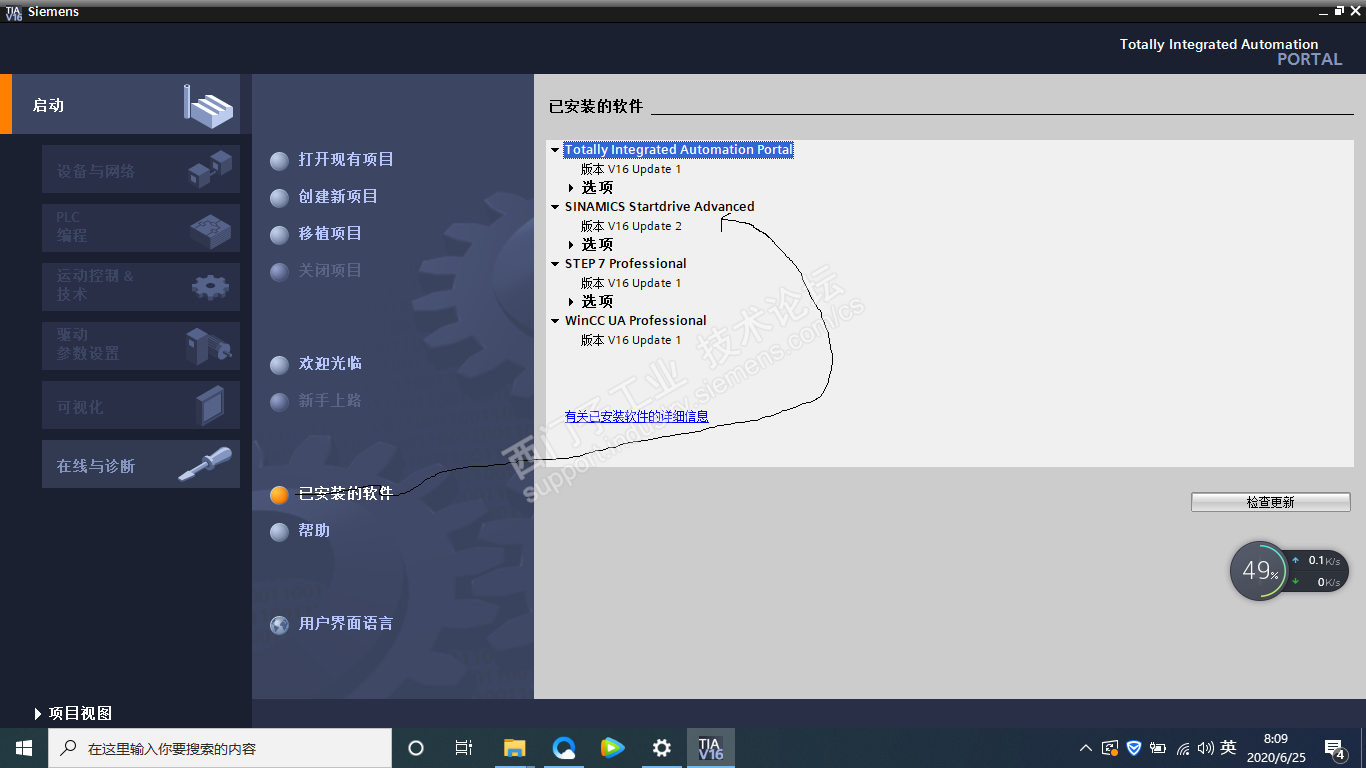Collapse the SINAMICS Startdrive Advanced node
This screenshot has width=1366, height=768.
pos(555,207)
